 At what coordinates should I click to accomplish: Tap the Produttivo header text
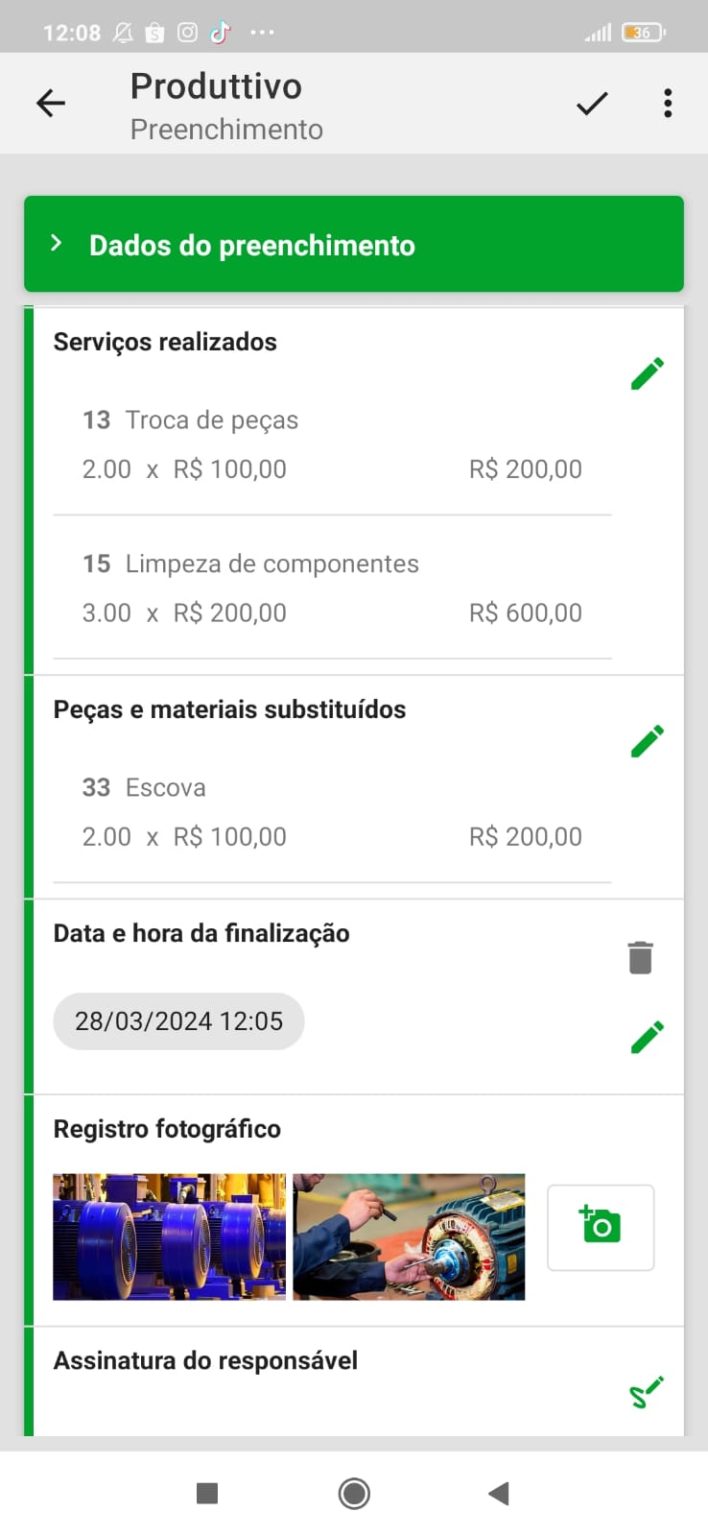(215, 86)
